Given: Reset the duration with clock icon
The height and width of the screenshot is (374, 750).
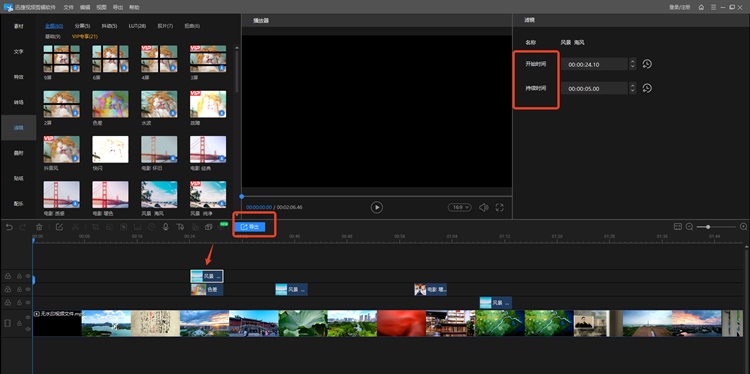Looking at the screenshot, I should [647, 88].
